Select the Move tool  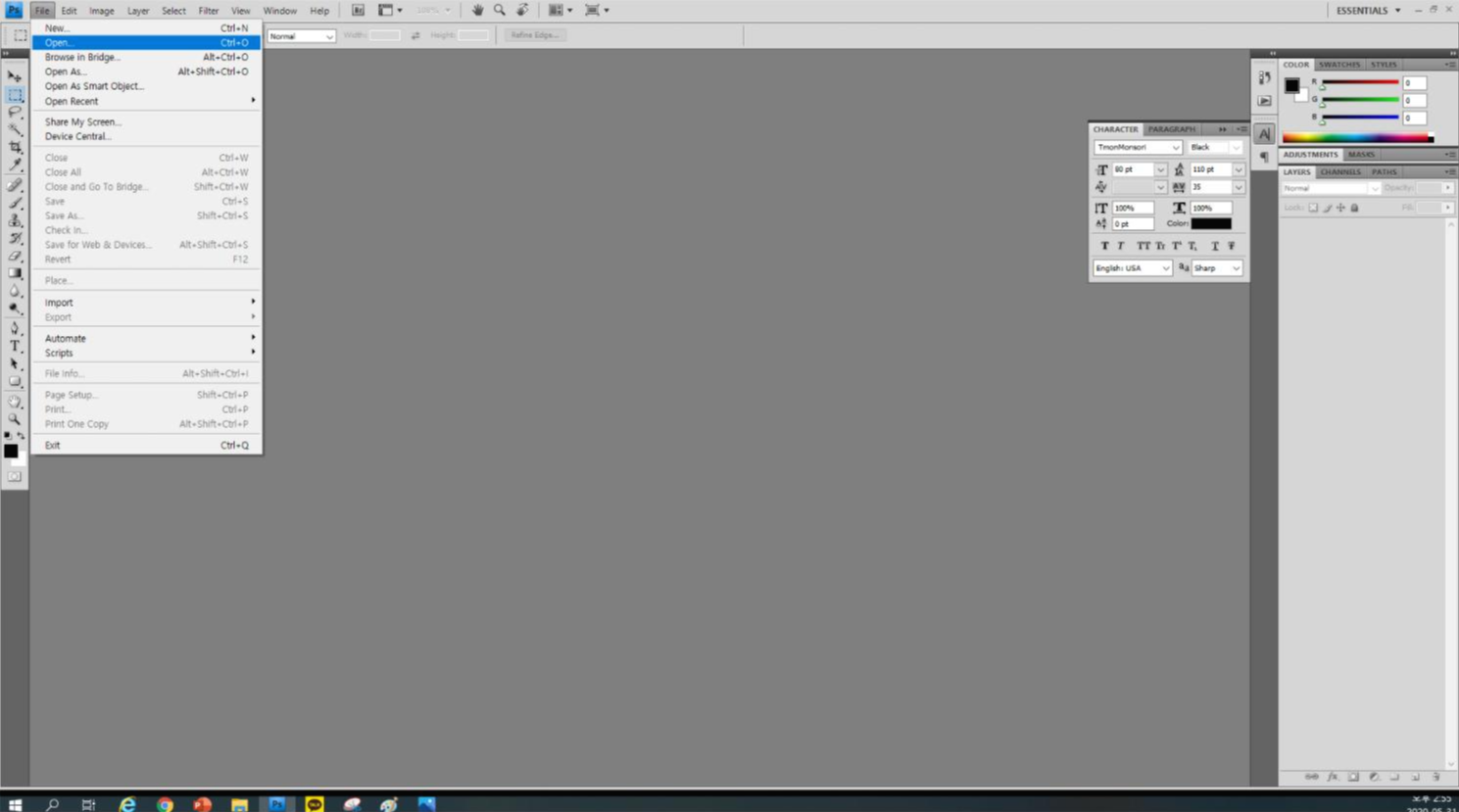pos(15,76)
